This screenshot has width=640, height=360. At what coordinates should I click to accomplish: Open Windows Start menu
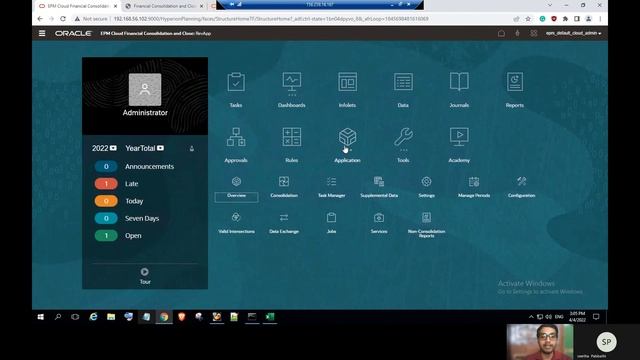pos(40,317)
